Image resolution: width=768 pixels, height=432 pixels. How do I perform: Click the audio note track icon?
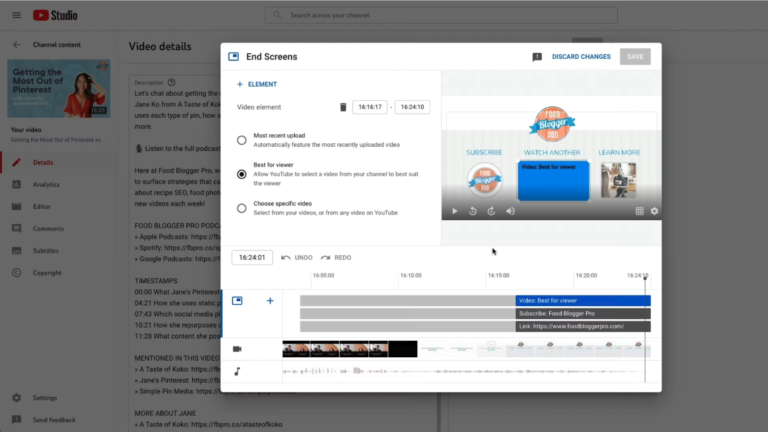pos(237,372)
